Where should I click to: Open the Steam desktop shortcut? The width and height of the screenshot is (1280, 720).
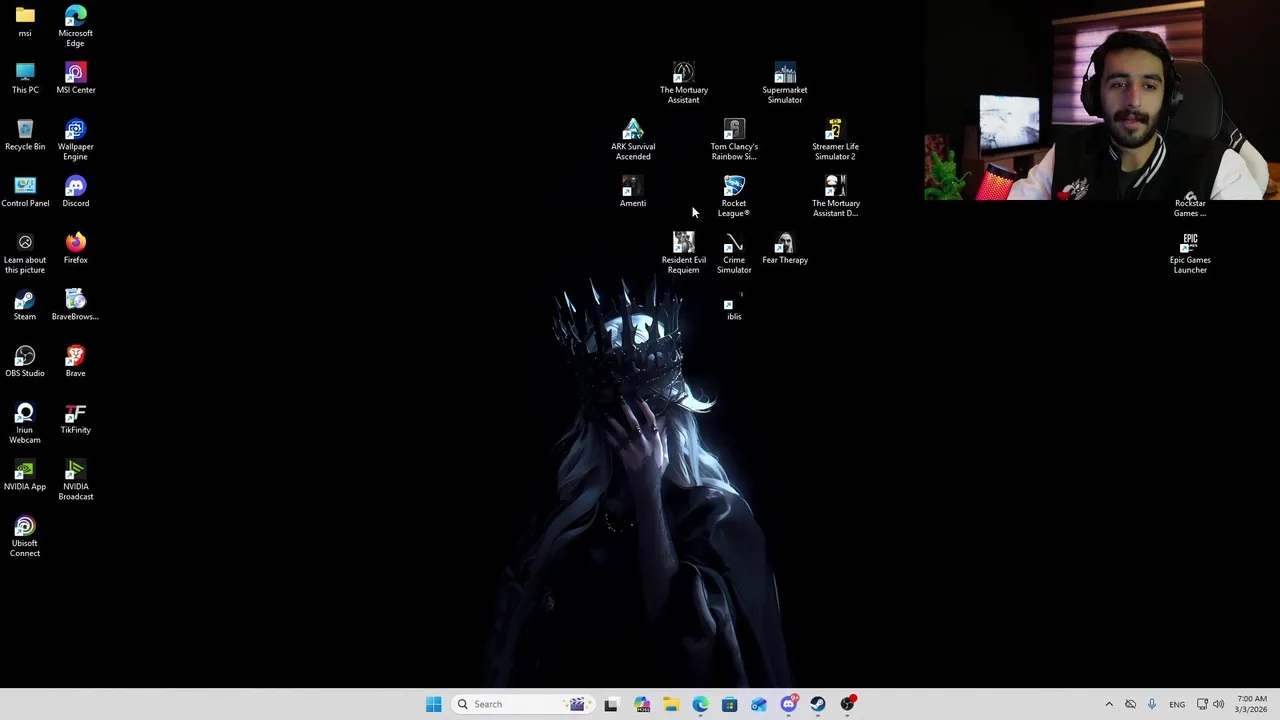click(x=25, y=305)
